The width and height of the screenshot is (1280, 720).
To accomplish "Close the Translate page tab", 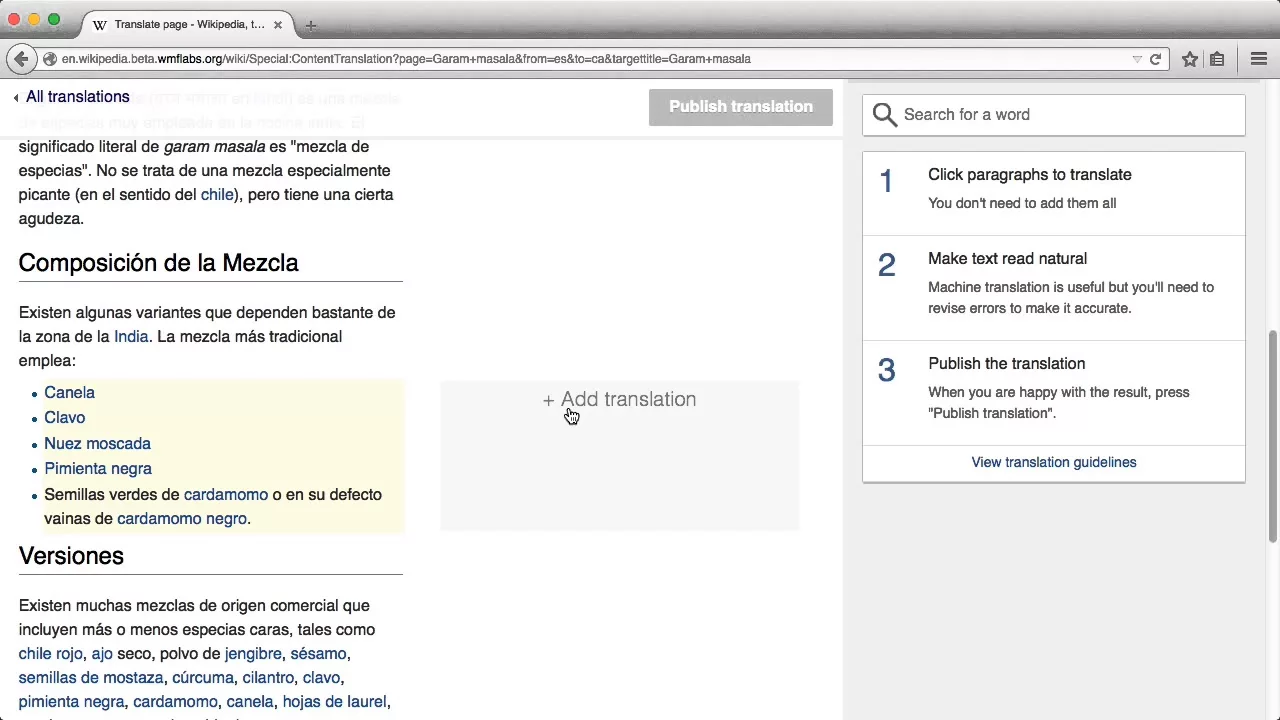I will coord(278,25).
